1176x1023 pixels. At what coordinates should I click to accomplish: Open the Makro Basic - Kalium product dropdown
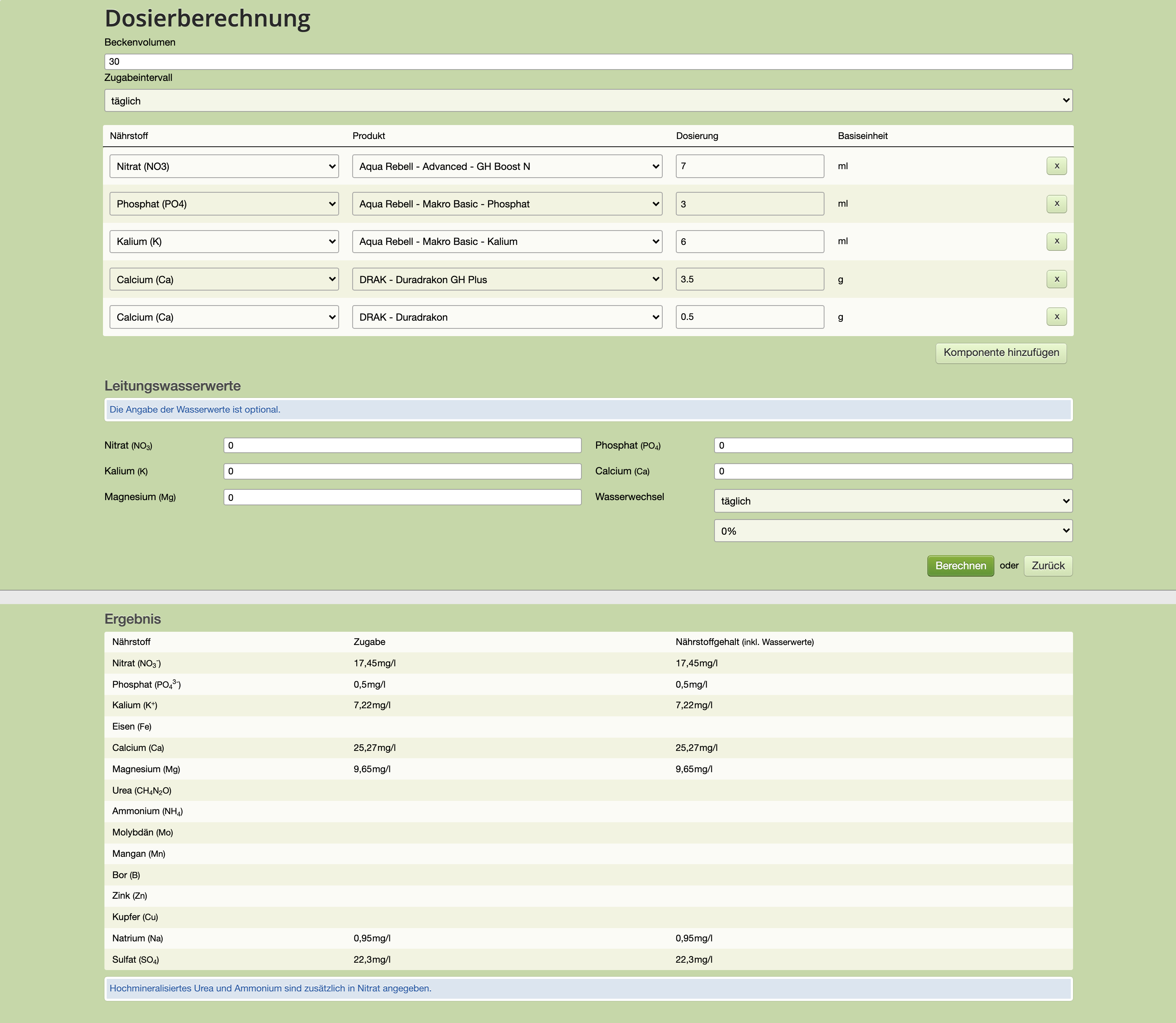coord(507,242)
